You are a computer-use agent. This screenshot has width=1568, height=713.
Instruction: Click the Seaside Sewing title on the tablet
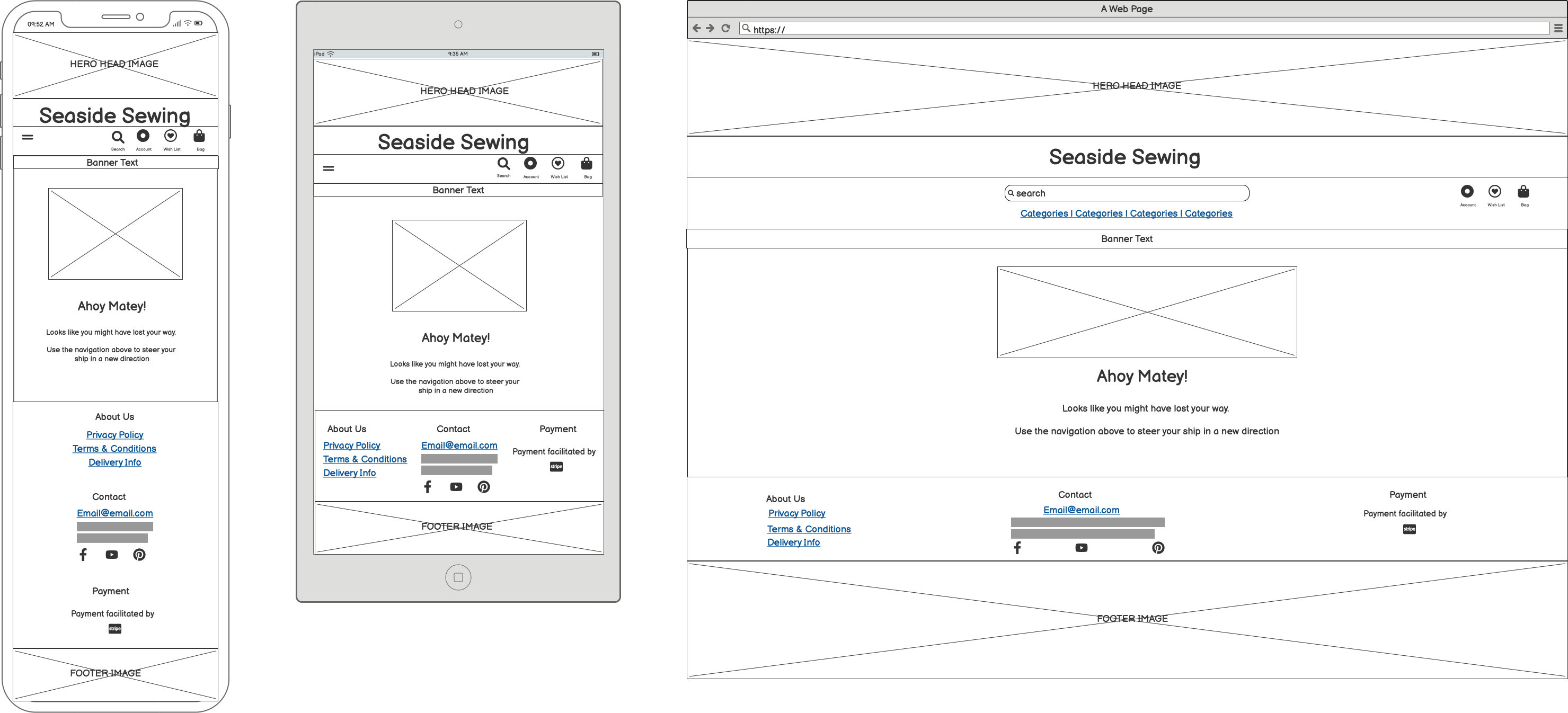tap(454, 142)
